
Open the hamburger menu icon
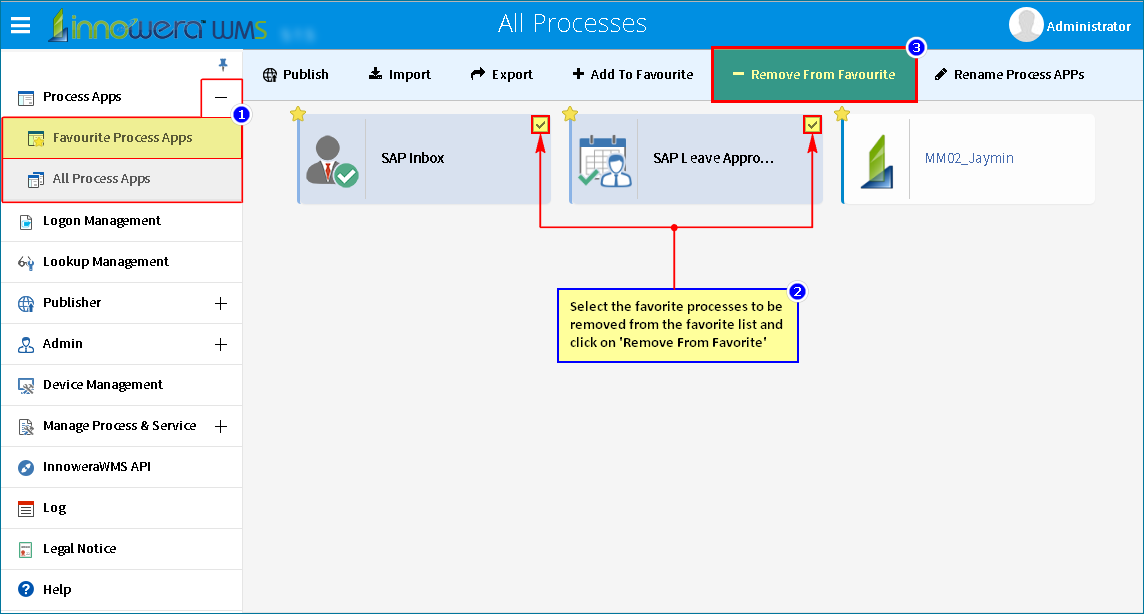pyautogui.click(x=20, y=26)
